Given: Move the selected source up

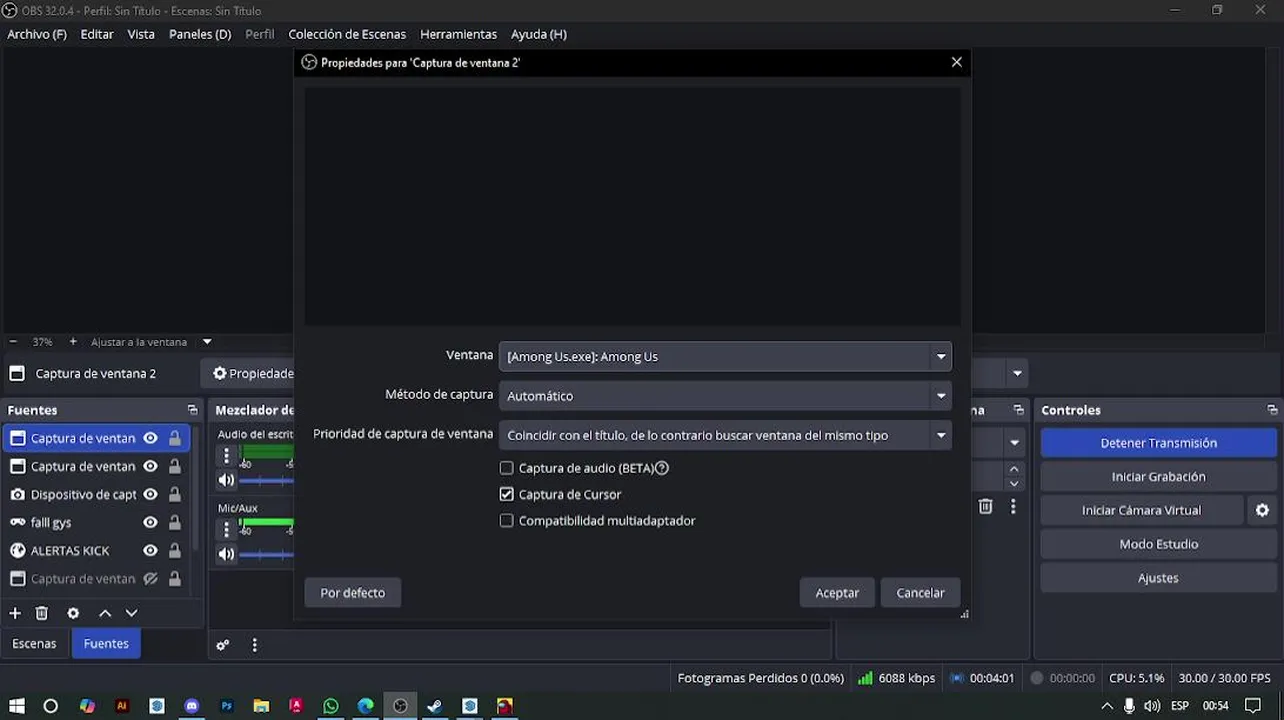Looking at the screenshot, I should (x=105, y=613).
